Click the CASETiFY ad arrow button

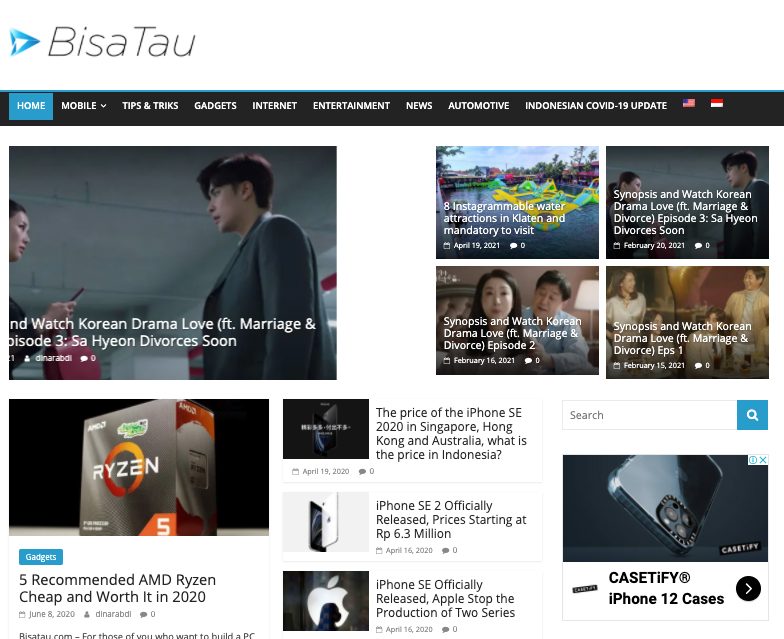coord(748,588)
